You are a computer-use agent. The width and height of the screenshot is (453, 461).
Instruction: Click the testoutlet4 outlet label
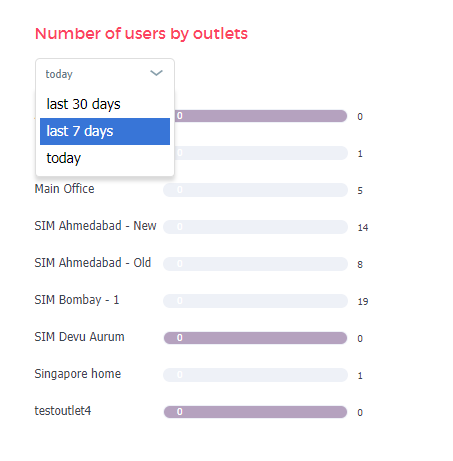(x=63, y=411)
